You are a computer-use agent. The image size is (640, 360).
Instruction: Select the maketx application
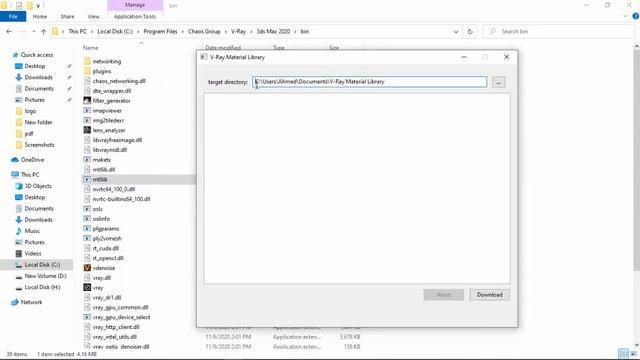point(102,160)
